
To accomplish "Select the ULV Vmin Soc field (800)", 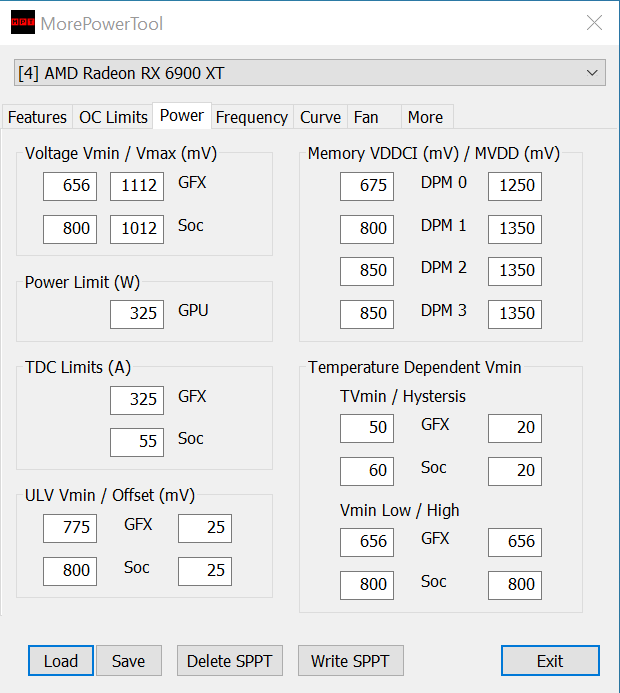I will (x=70, y=571).
